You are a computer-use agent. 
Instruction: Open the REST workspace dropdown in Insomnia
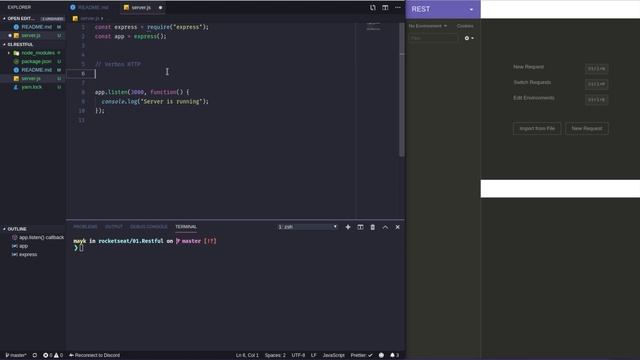(443, 9)
